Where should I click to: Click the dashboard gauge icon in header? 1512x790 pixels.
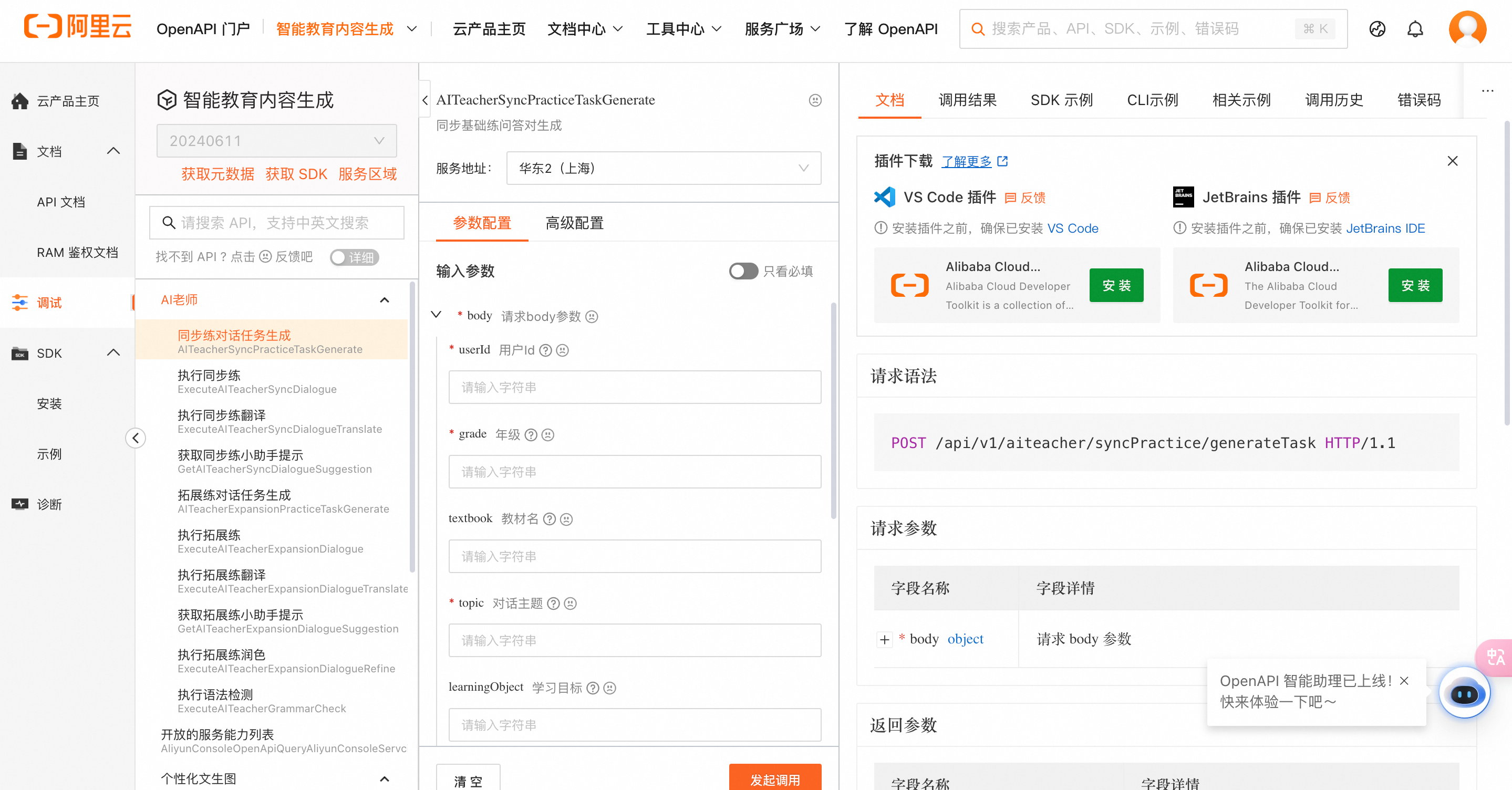tap(1377, 29)
